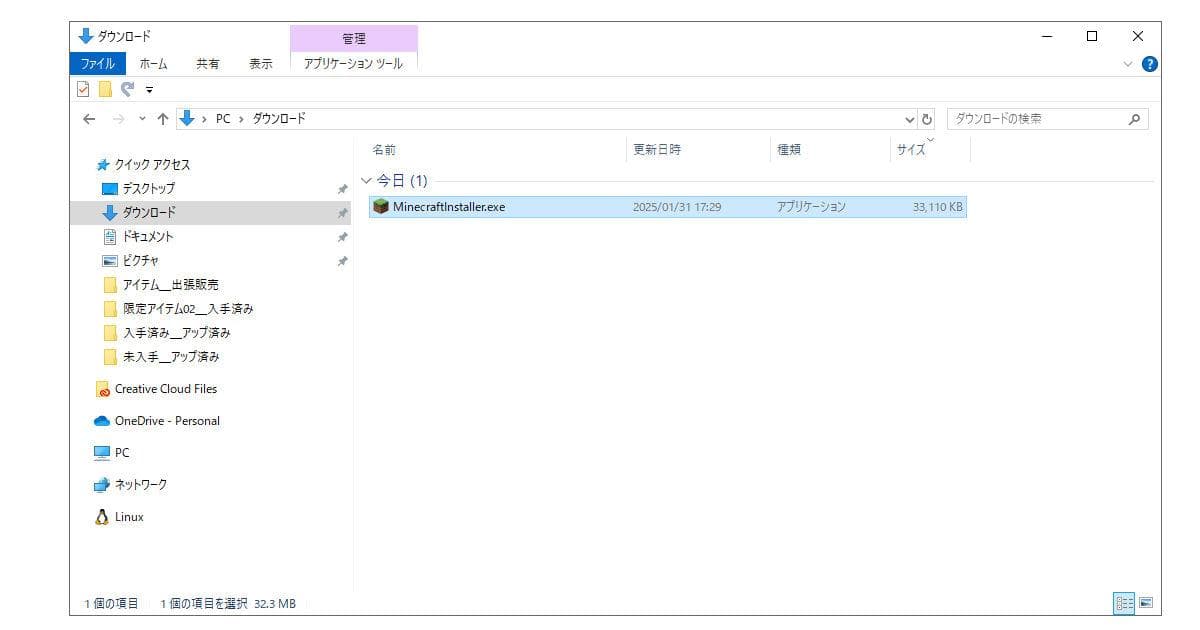Screen dimensions: 1200x630
Task: Open the recent locations dropdown
Action: [142, 118]
